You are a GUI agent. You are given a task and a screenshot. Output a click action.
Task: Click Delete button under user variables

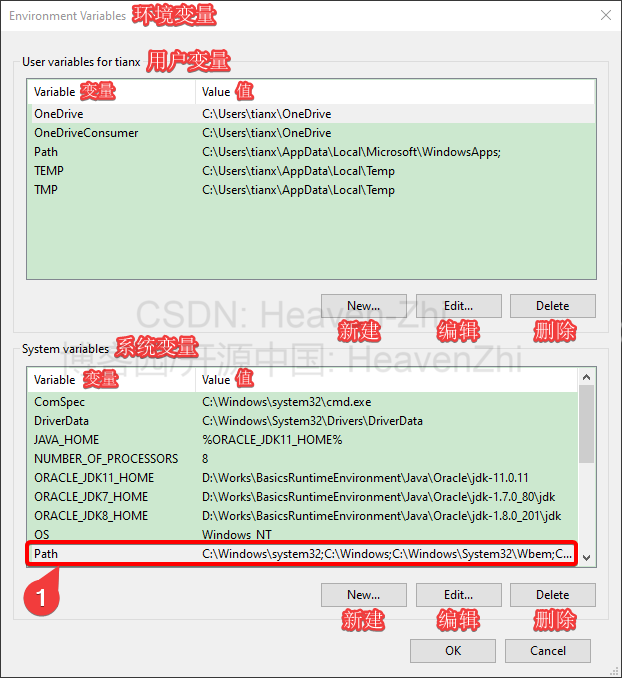pos(552,306)
